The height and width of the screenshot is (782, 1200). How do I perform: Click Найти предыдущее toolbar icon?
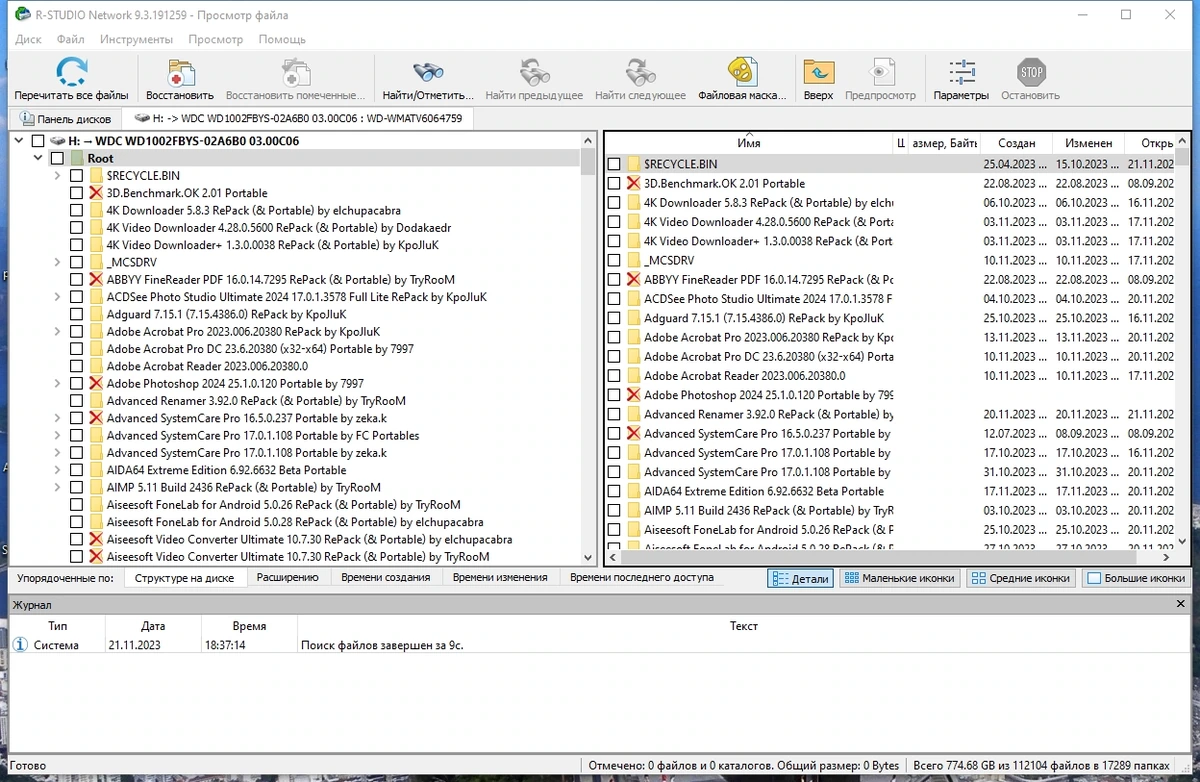pyautogui.click(x=534, y=72)
